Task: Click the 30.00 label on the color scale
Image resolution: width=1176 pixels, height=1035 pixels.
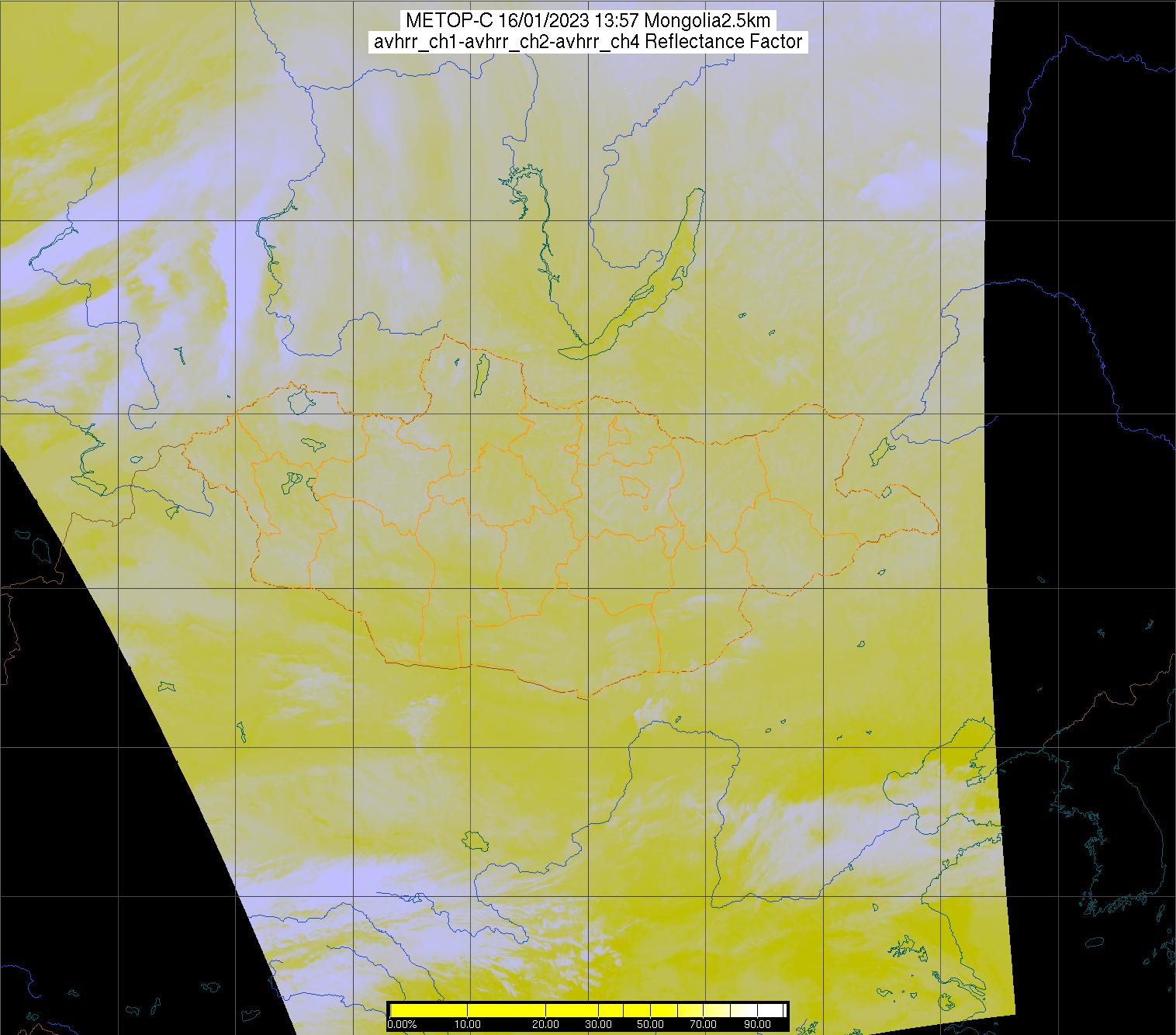Action: (x=598, y=1025)
